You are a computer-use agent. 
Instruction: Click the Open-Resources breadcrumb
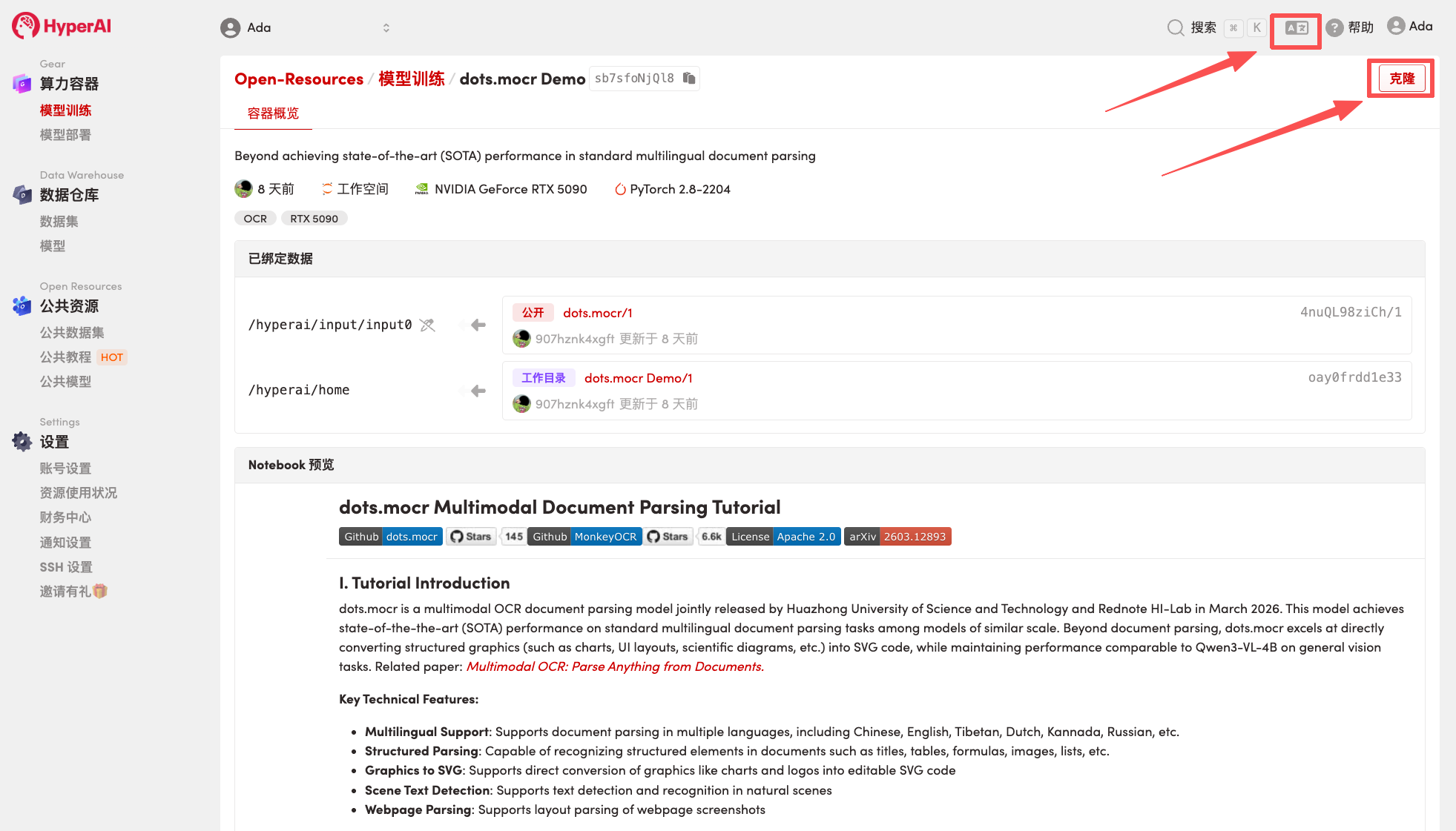(298, 79)
